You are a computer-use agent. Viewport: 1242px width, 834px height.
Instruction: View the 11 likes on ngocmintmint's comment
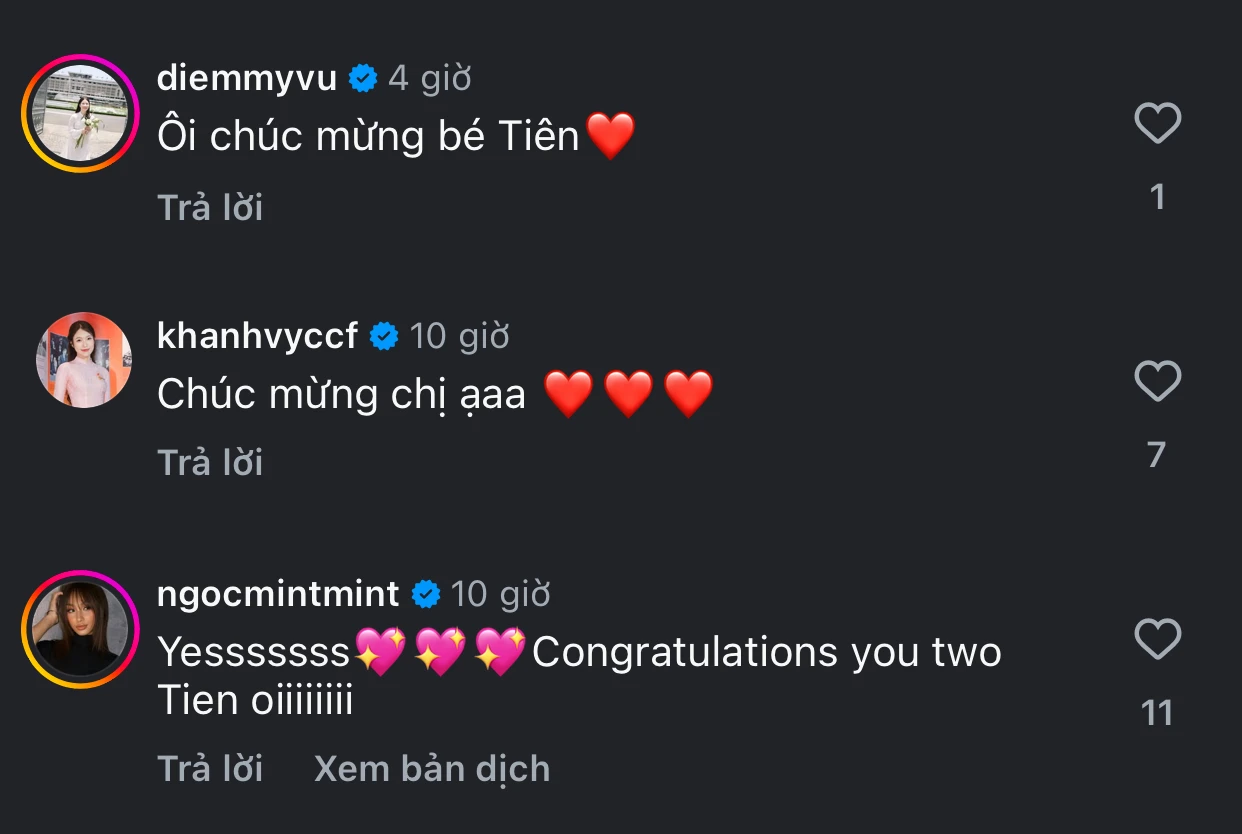pos(1157,713)
